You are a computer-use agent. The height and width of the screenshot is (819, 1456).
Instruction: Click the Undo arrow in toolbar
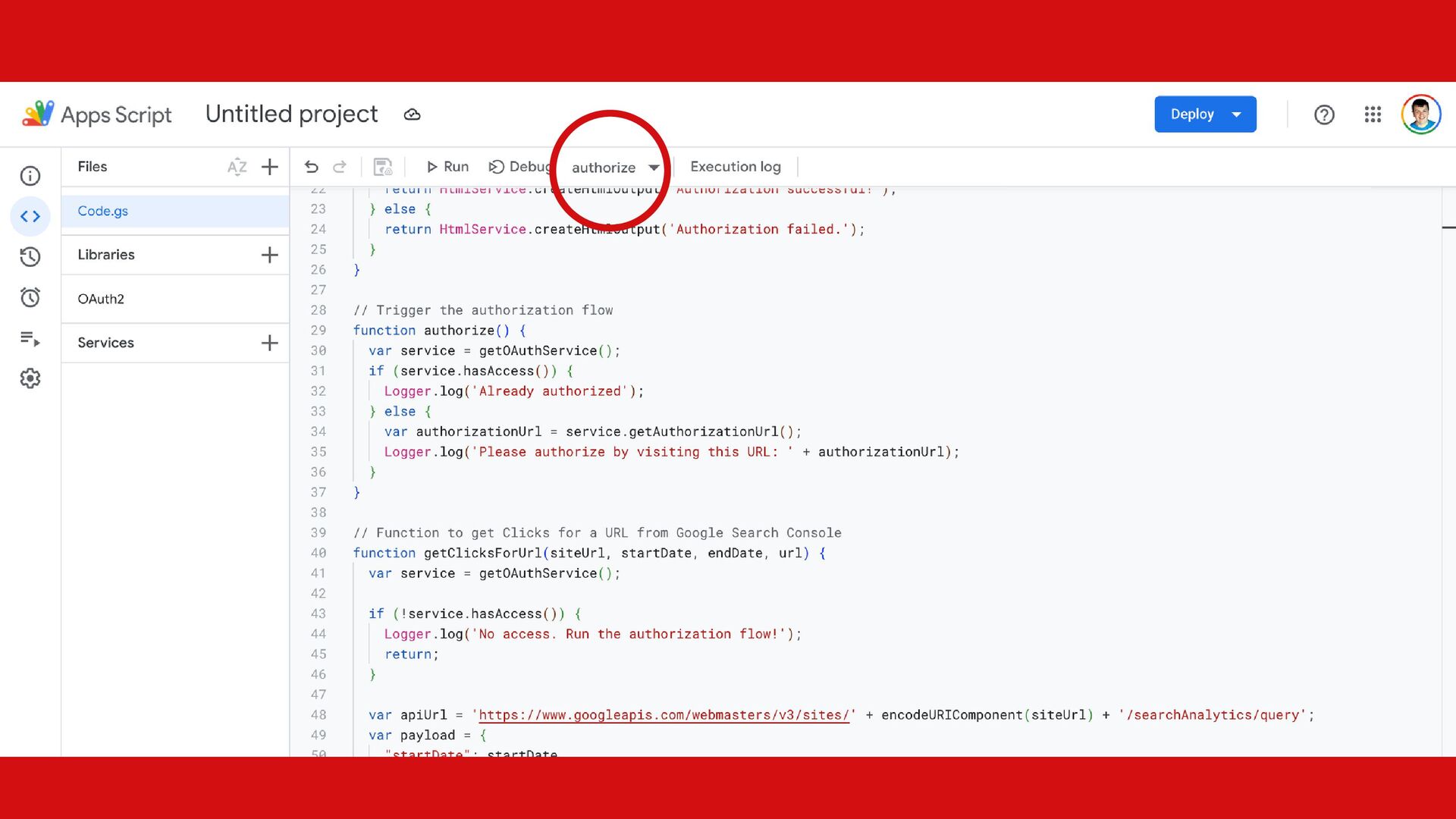311,167
